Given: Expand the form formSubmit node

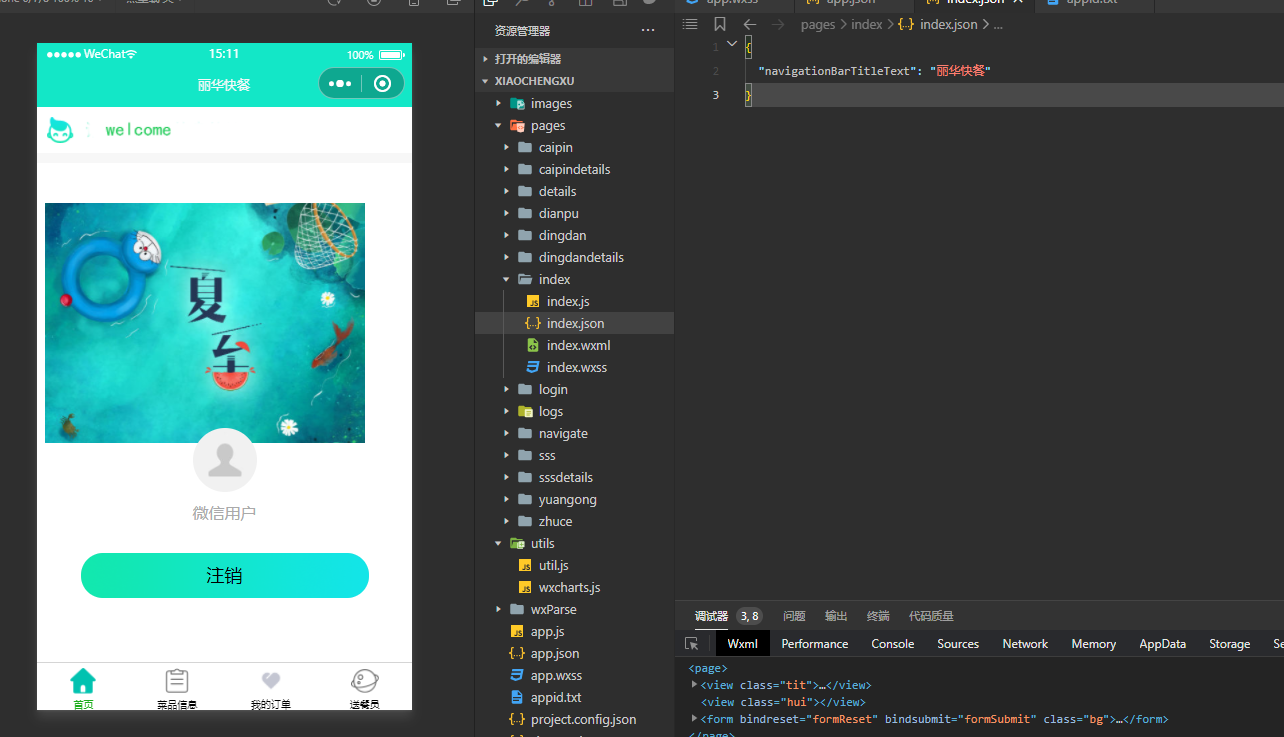Looking at the screenshot, I should point(695,719).
